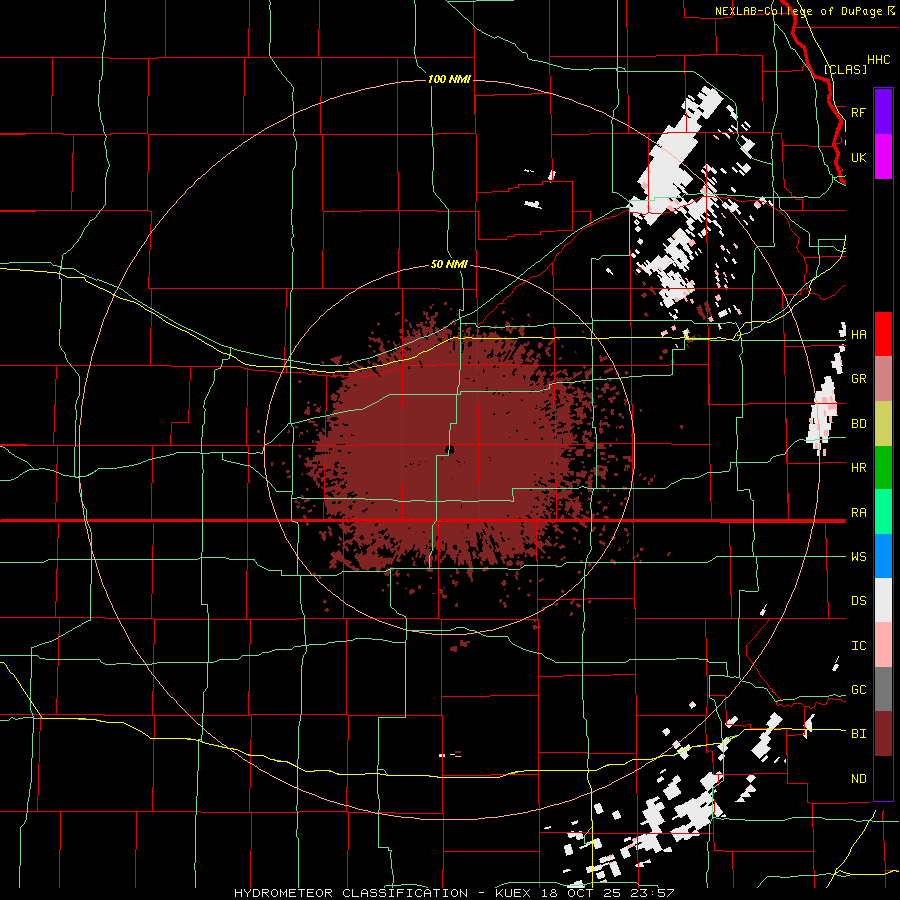The image size is (900, 900).
Task: Click the ND black legend swatch
Action: point(883,778)
